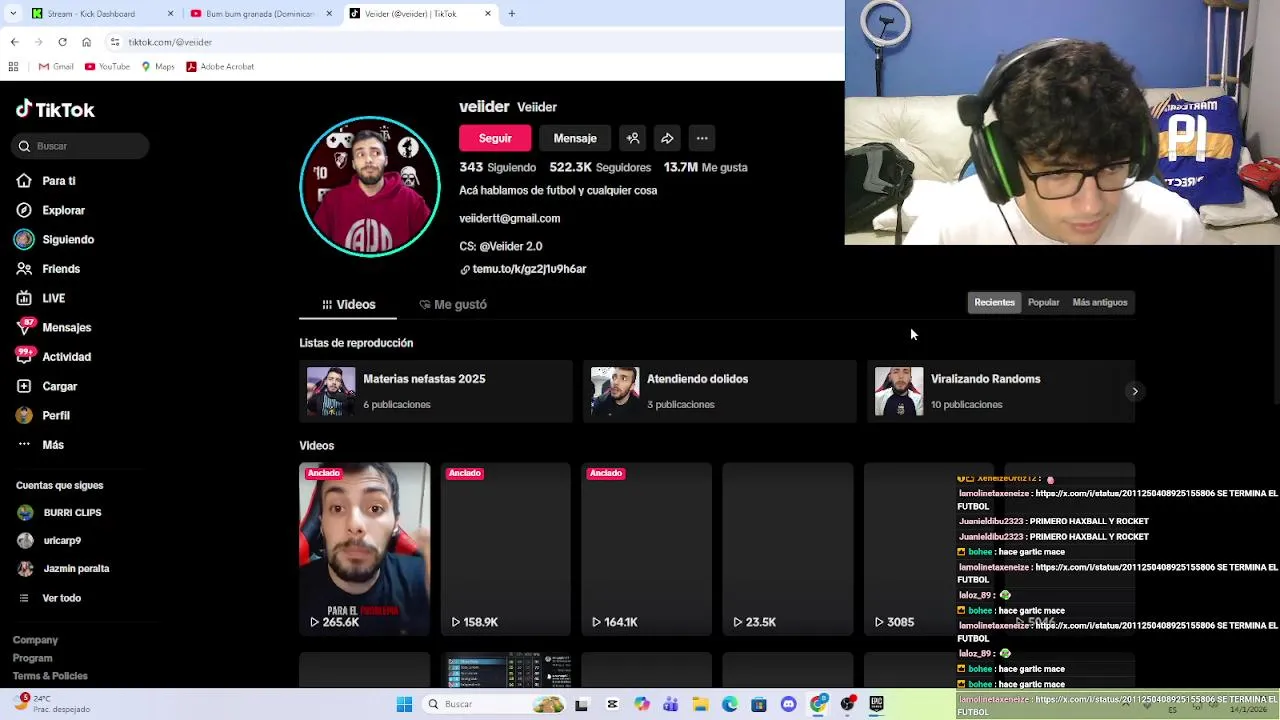The image size is (1280, 720).
Task: Click the Windows taskbar Buscar search box
Action: coord(495,704)
